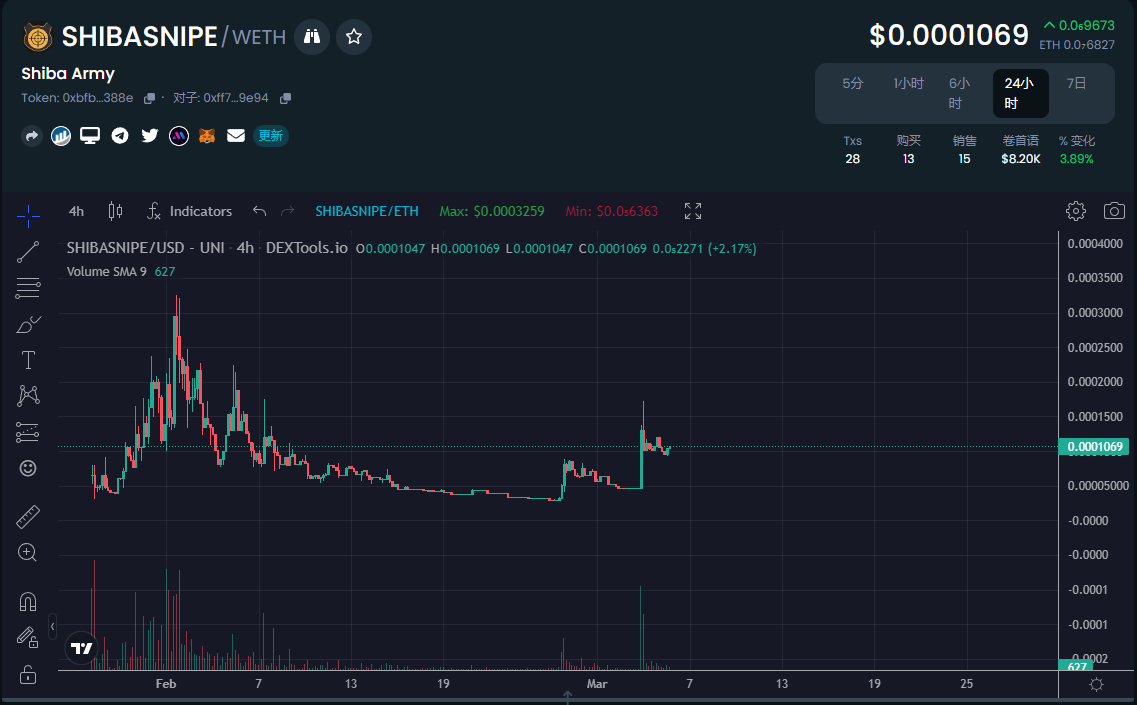Viewport: 1137px width, 705px height.
Task: Click the Min price value in red
Action: pyautogui.click(x=611, y=211)
